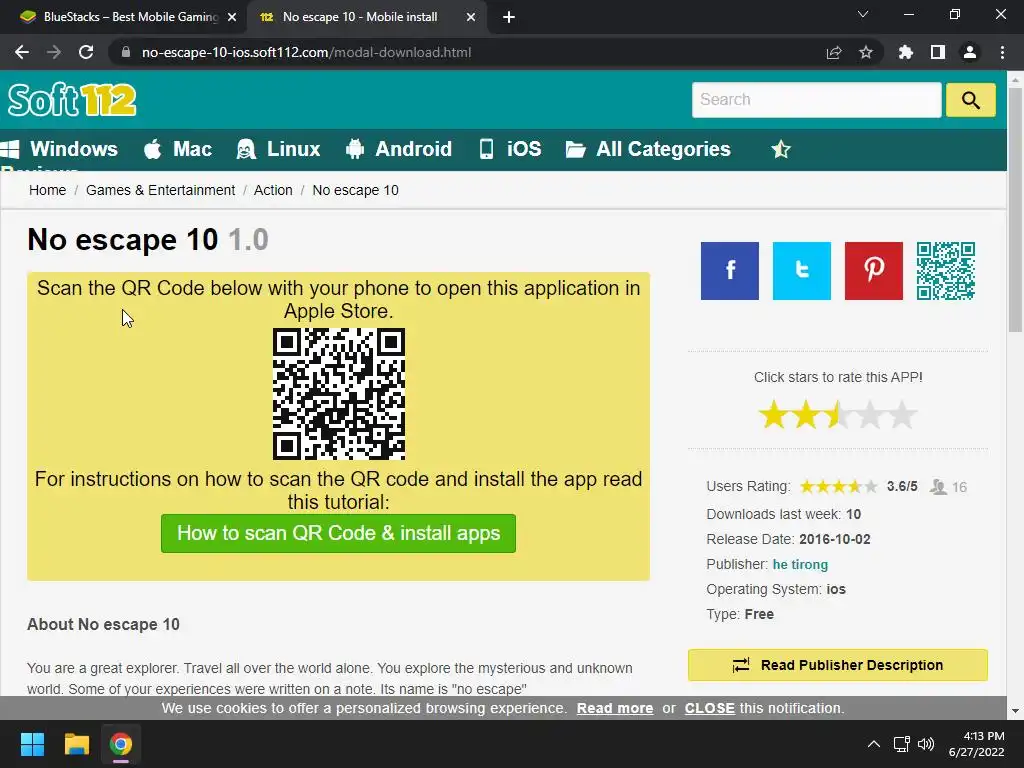Open the tab search chevron

pos(863,14)
